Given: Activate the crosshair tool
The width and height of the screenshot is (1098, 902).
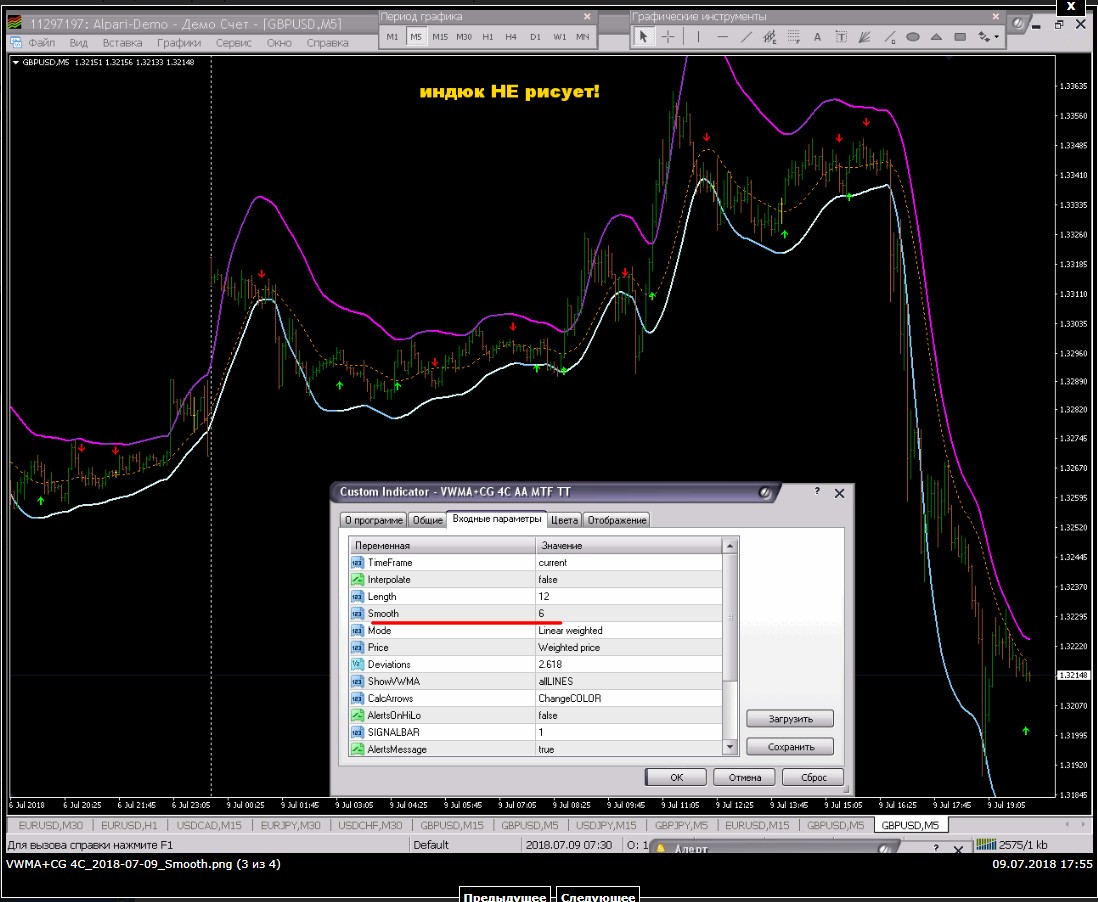Looking at the screenshot, I should (x=667, y=37).
